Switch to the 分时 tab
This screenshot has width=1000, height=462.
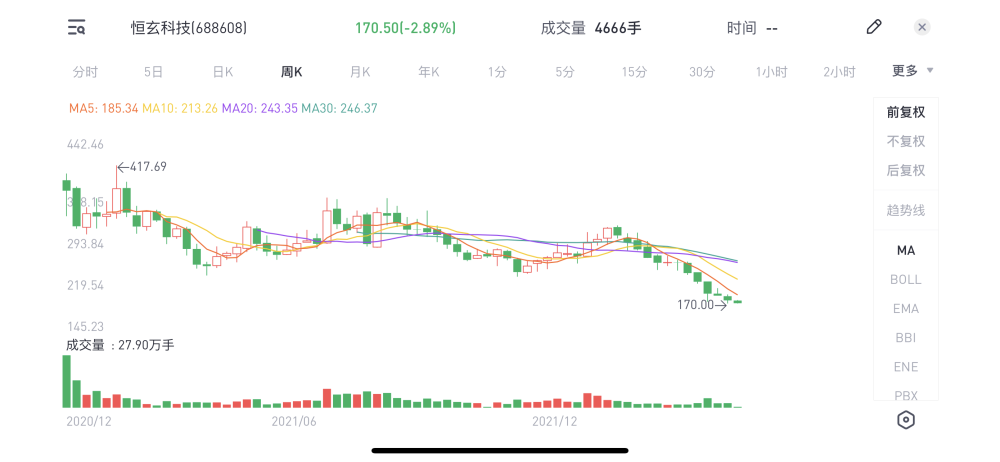[85, 71]
